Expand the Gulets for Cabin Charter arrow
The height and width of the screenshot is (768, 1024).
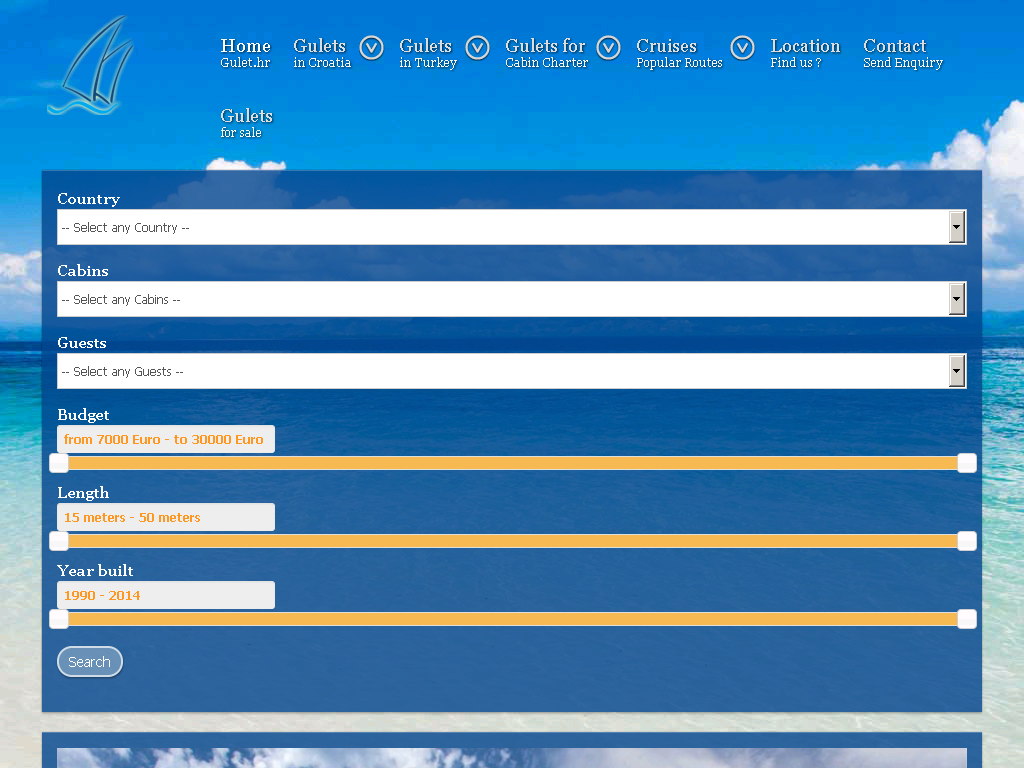click(609, 48)
